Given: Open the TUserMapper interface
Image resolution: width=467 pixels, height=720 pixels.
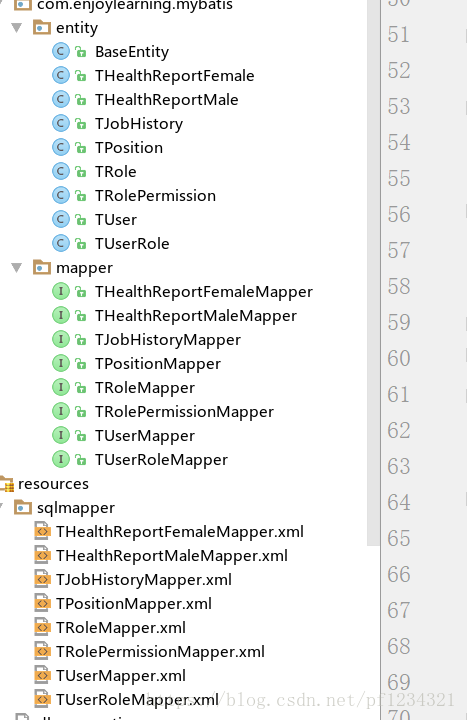Looking at the screenshot, I should (145, 436).
